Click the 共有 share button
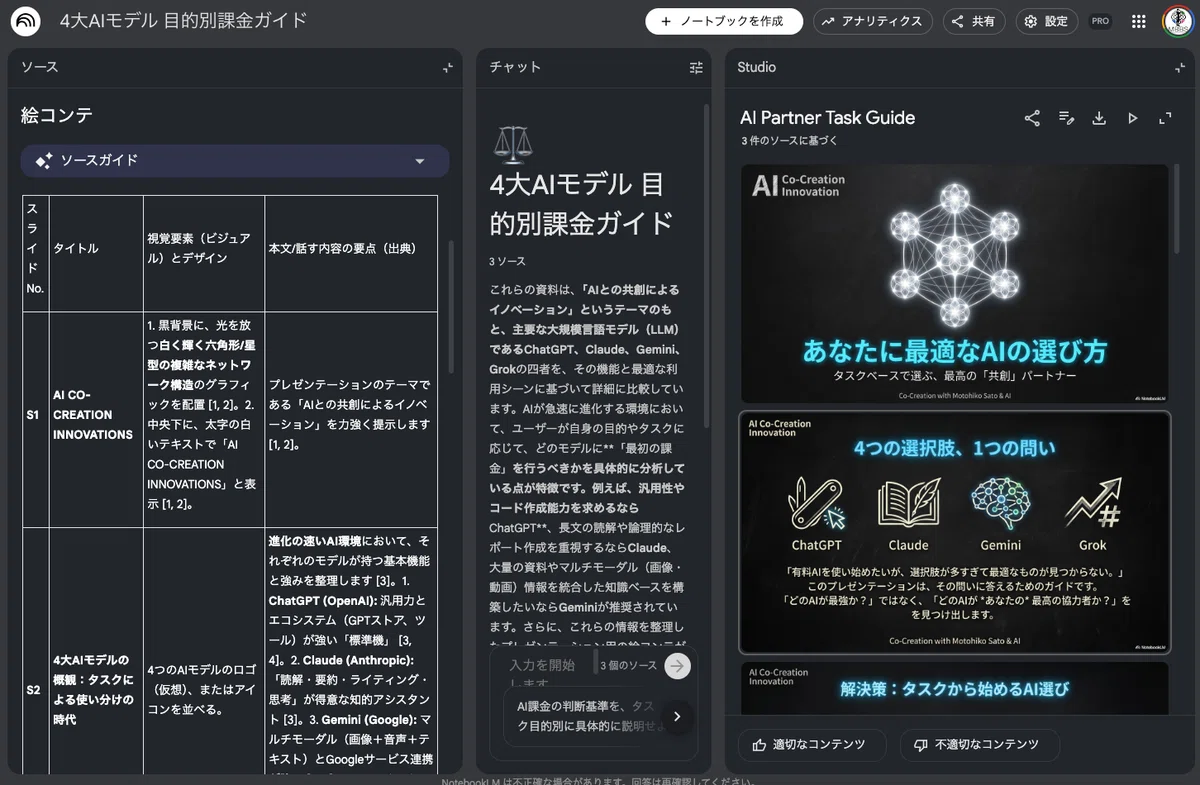The image size is (1200, 785). pos(974,21)
